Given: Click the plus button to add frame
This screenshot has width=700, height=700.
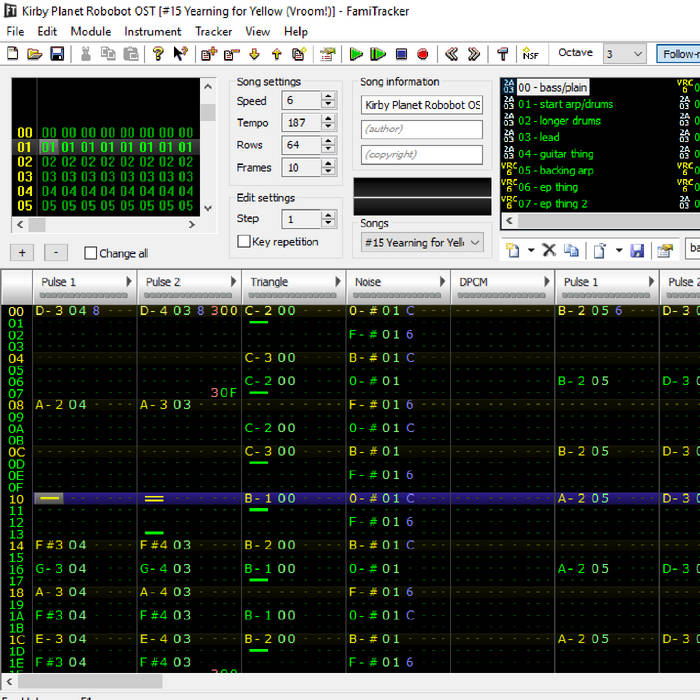Looking at the screenshot, I should coord(23,253).
